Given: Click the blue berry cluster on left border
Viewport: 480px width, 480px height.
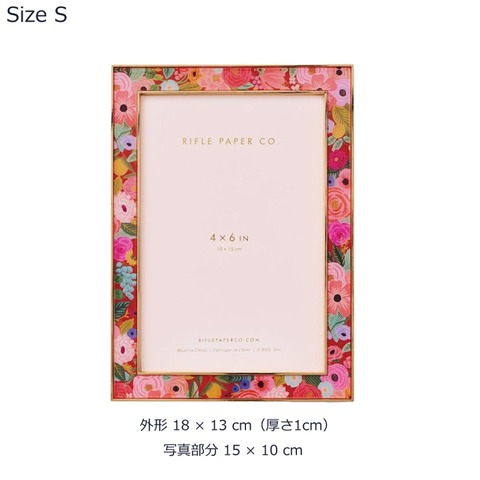Looking at the screenshot, I should 127,279.
